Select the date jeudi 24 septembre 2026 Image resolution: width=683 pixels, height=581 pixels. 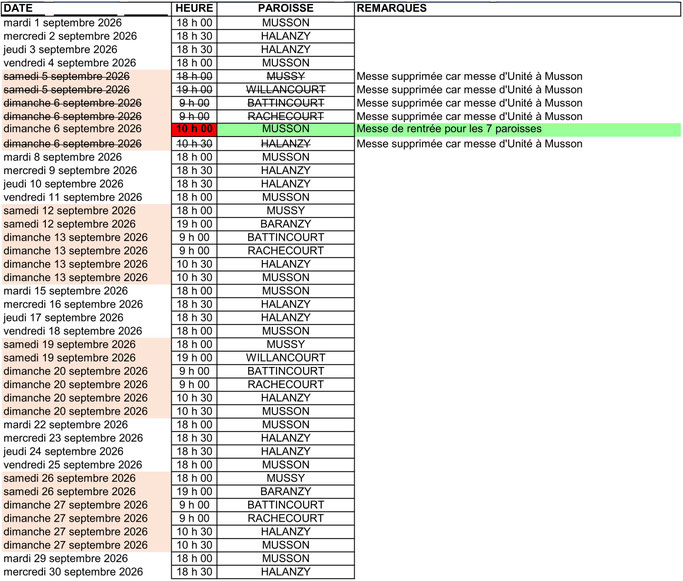tap(64, 452)
